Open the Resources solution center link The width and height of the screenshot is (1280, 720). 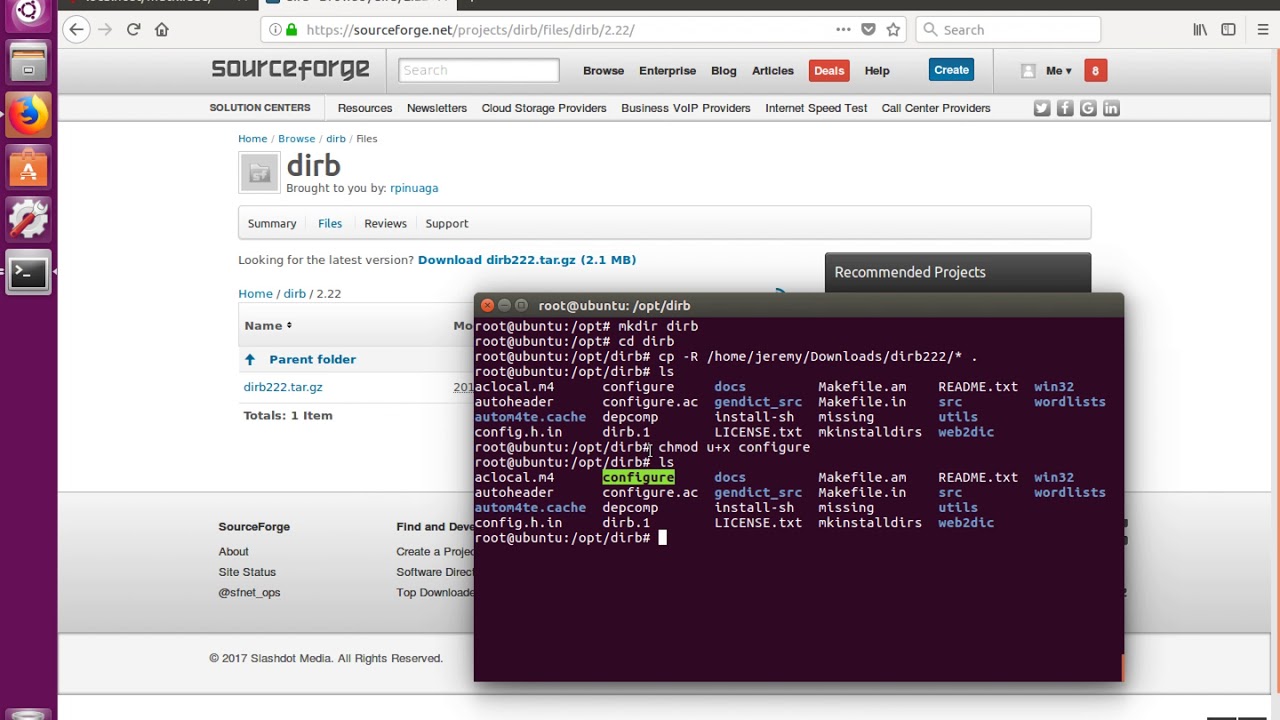(365, 108)
